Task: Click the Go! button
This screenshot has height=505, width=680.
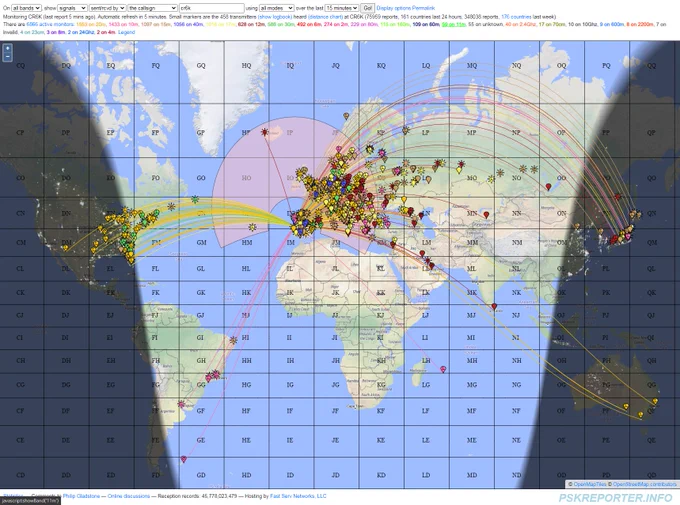Action: pyautogui.click(x=368, y=8)
